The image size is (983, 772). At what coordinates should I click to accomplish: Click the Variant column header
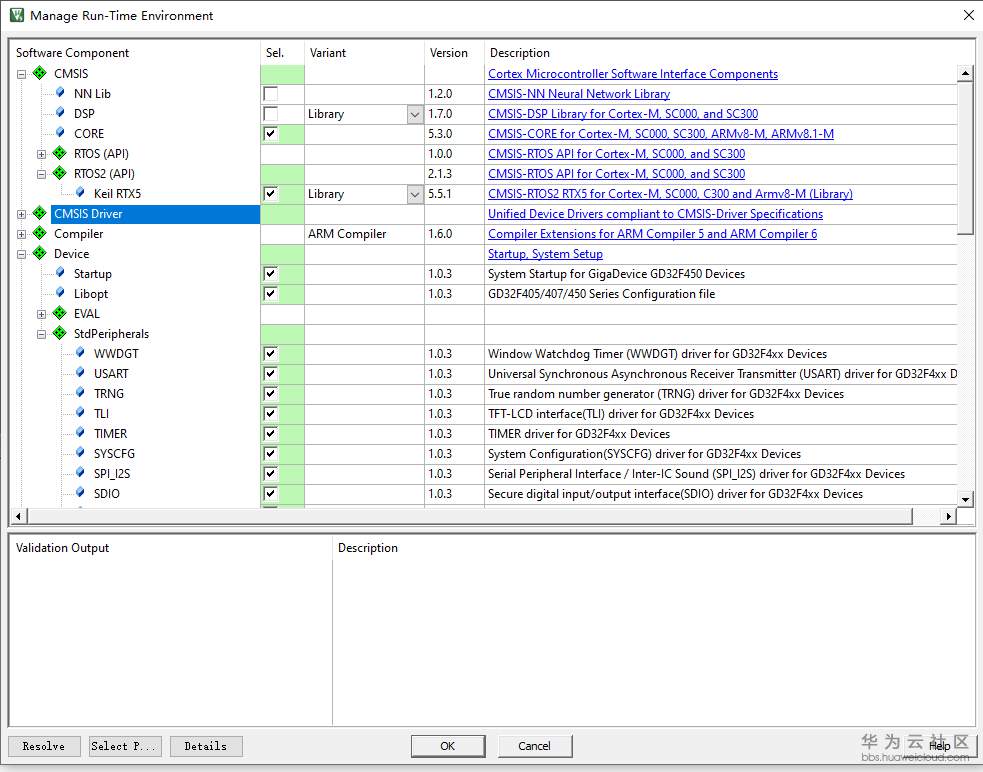click(x=364, y=53)
